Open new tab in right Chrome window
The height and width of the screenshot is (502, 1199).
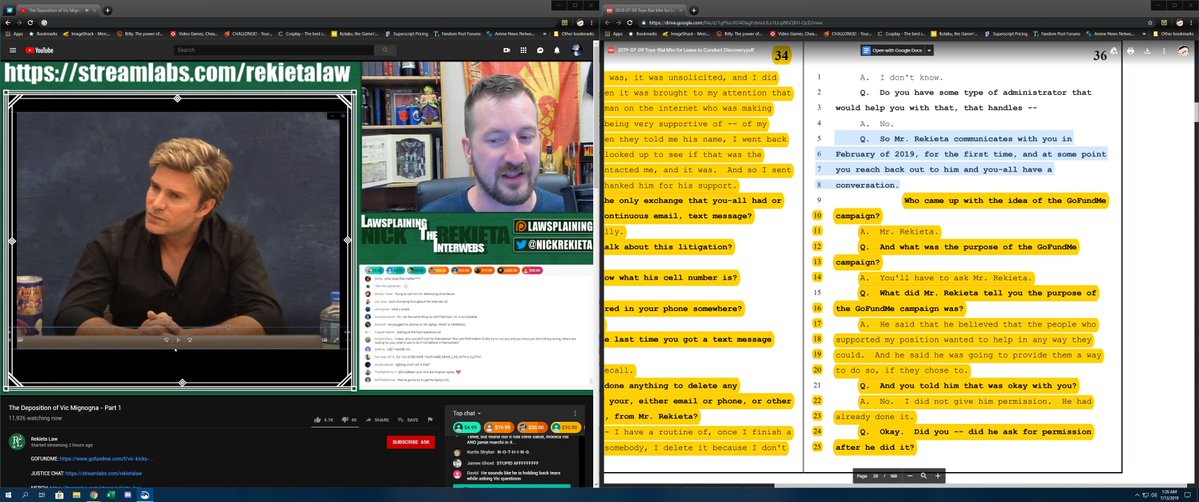(694, 10)
